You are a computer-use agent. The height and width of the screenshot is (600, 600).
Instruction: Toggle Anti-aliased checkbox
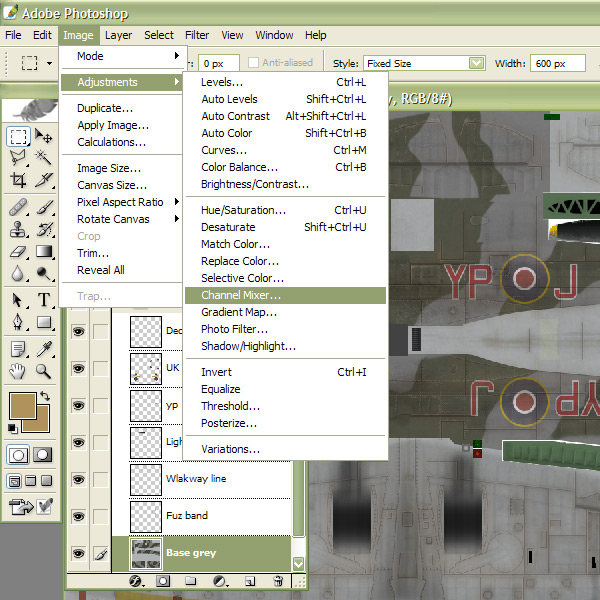point(253,63)
